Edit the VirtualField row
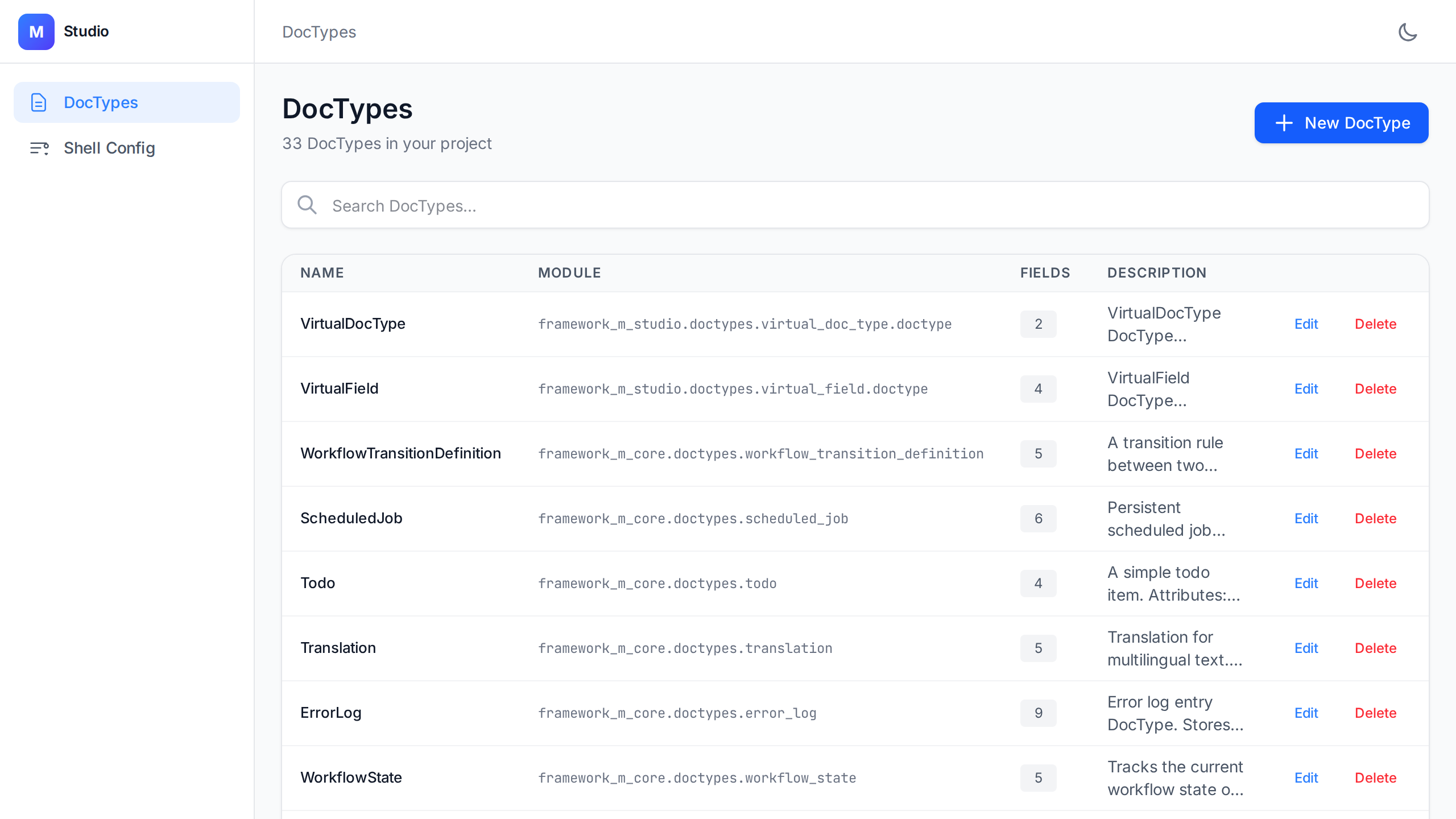1456x819 pixels. click(x=1306, y=389)
